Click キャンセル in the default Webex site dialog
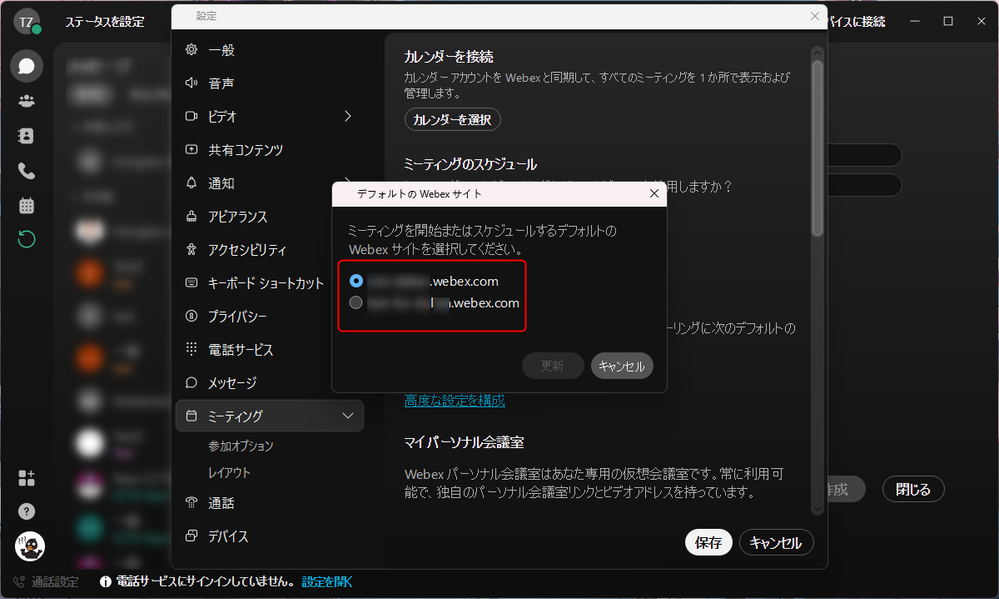This screenshot has height=599, width=999. pyautogui.click(x=621, y=366)
